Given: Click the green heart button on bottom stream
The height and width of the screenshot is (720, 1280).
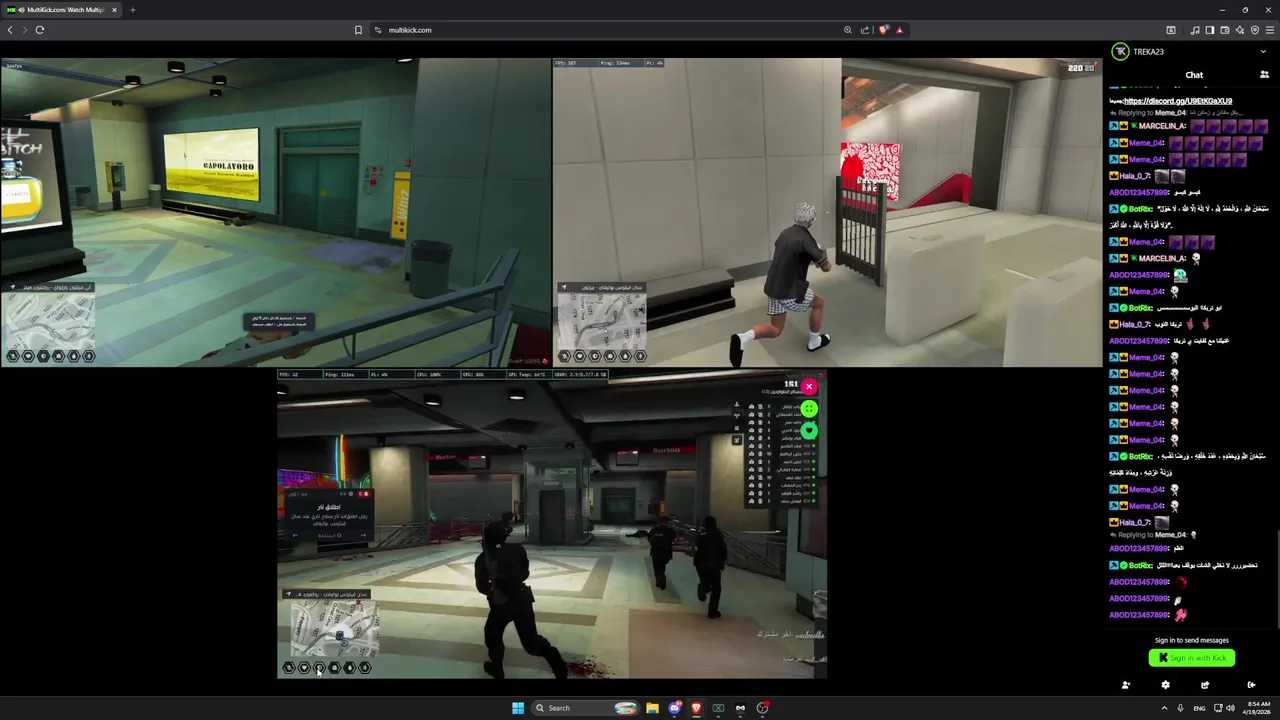Looking at the screenshot, I should pos(809,430).
